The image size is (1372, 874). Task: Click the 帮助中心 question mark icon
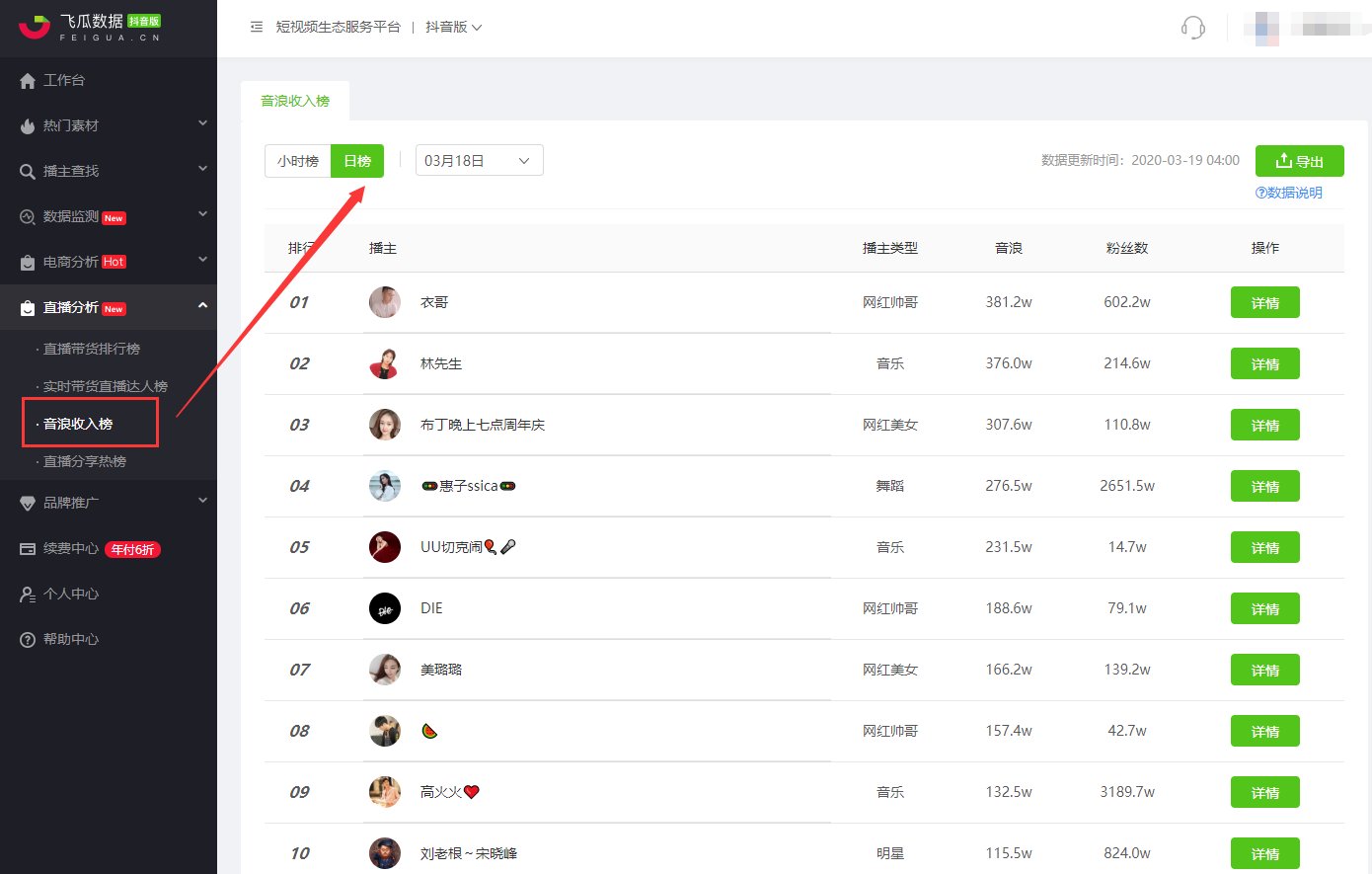click(28, 640)
